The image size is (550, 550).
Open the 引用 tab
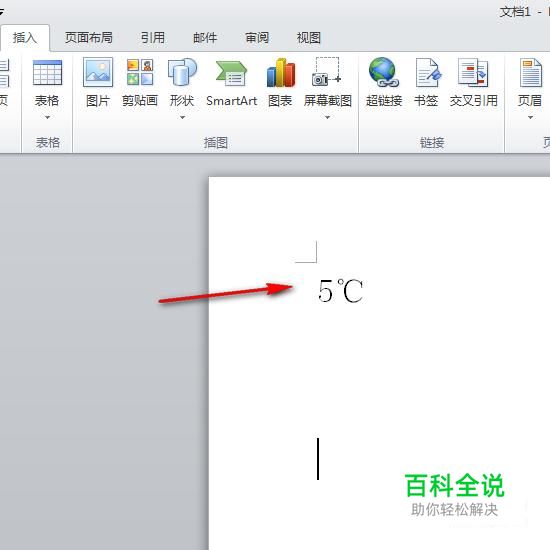tap(153, 38)
